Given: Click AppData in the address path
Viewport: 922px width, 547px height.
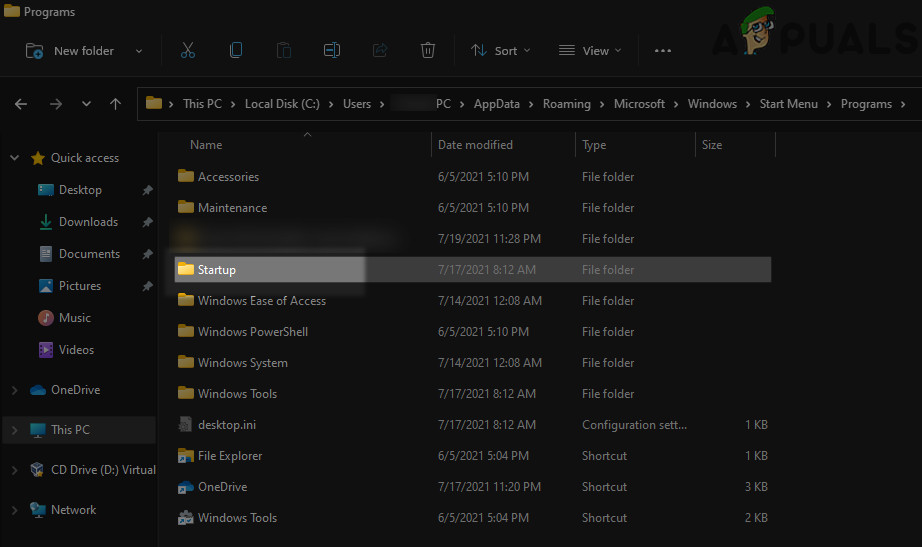Looking at the screenshot, I should (x=496, y=104).
